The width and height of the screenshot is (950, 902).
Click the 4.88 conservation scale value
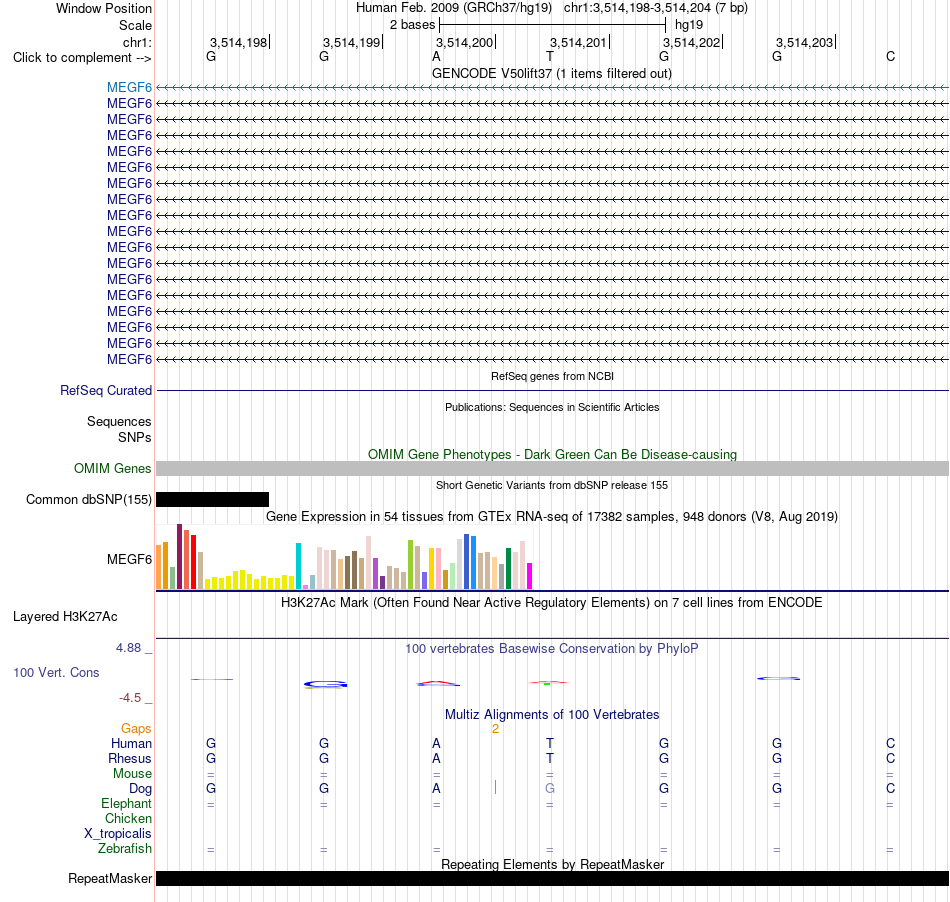[x=128, y=648]
